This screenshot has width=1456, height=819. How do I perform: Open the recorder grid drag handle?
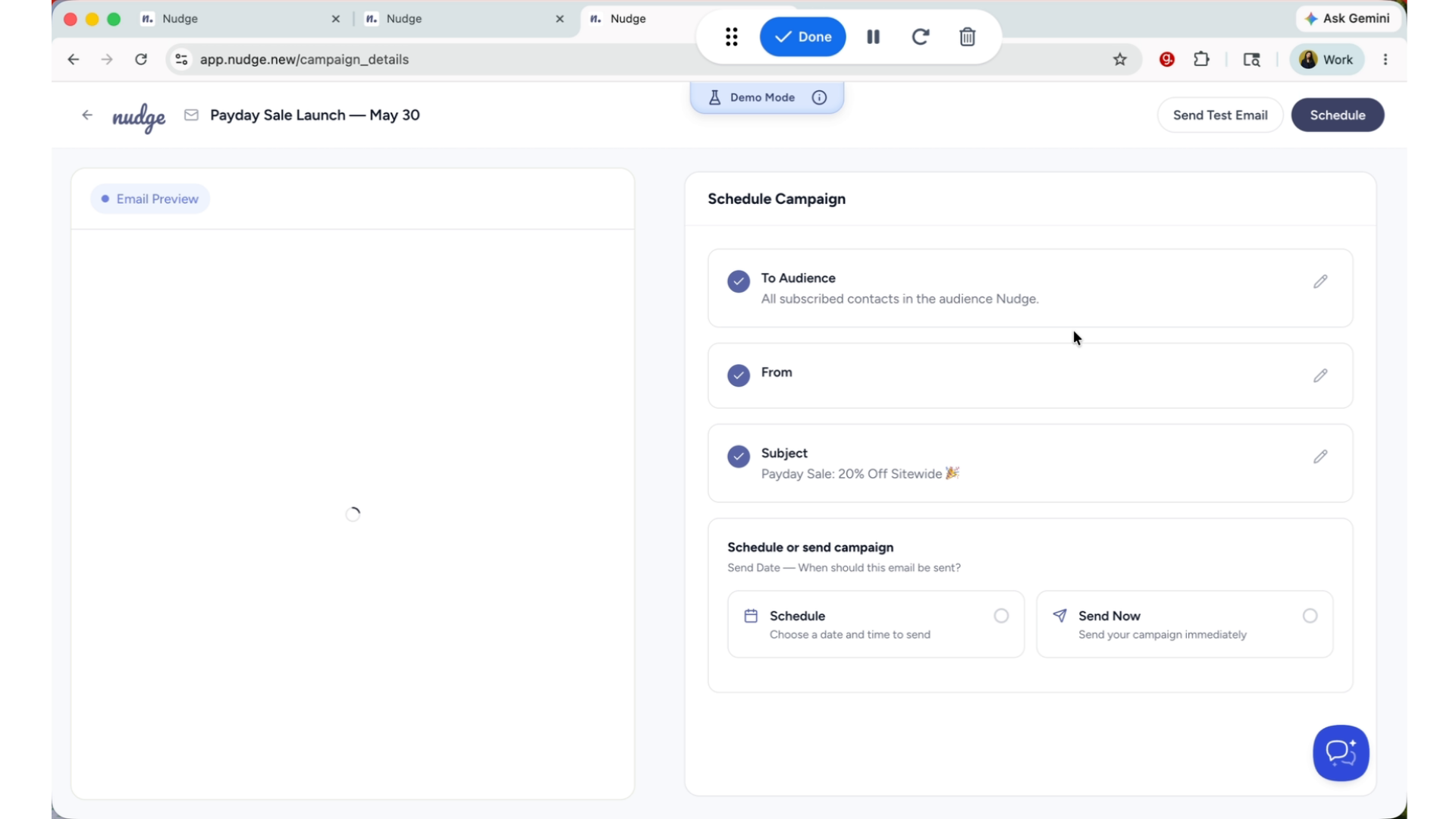731,37
